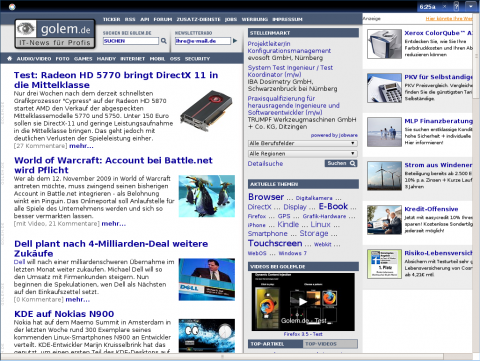This screenshot has height=361, width=480.
Task: Open IMPRESSUM in the top menu
Action: point(287,19)
